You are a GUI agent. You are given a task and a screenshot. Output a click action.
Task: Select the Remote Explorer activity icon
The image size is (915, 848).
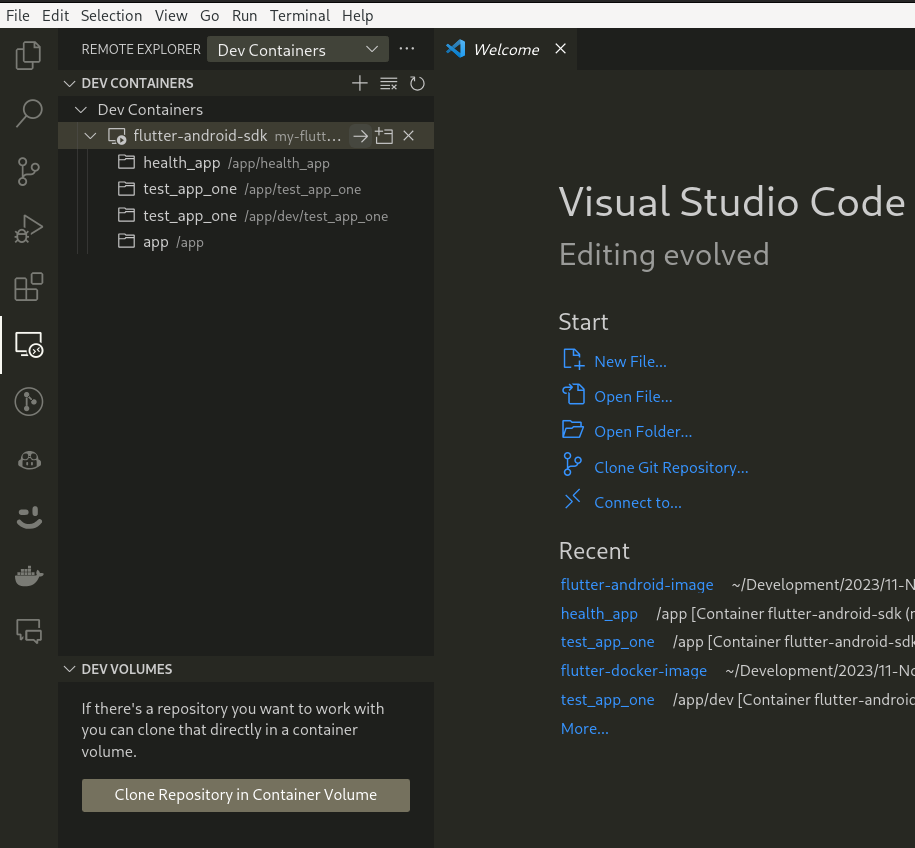click(x=29, y=344)
